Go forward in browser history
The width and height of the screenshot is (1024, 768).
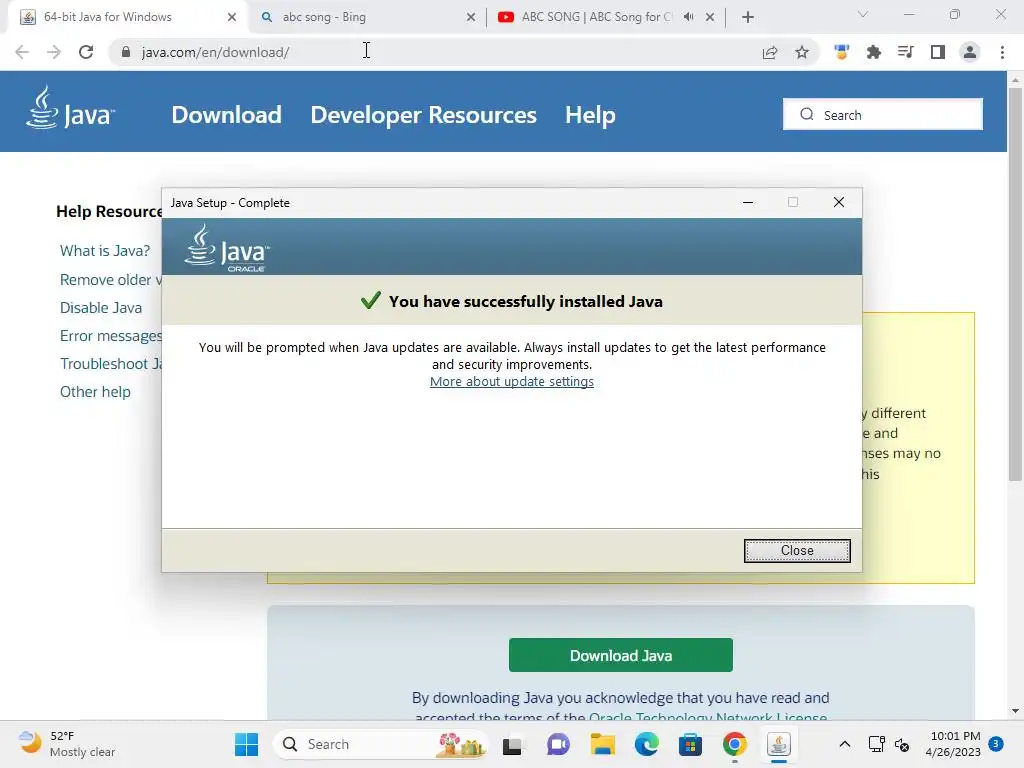(x=54, y=52)
